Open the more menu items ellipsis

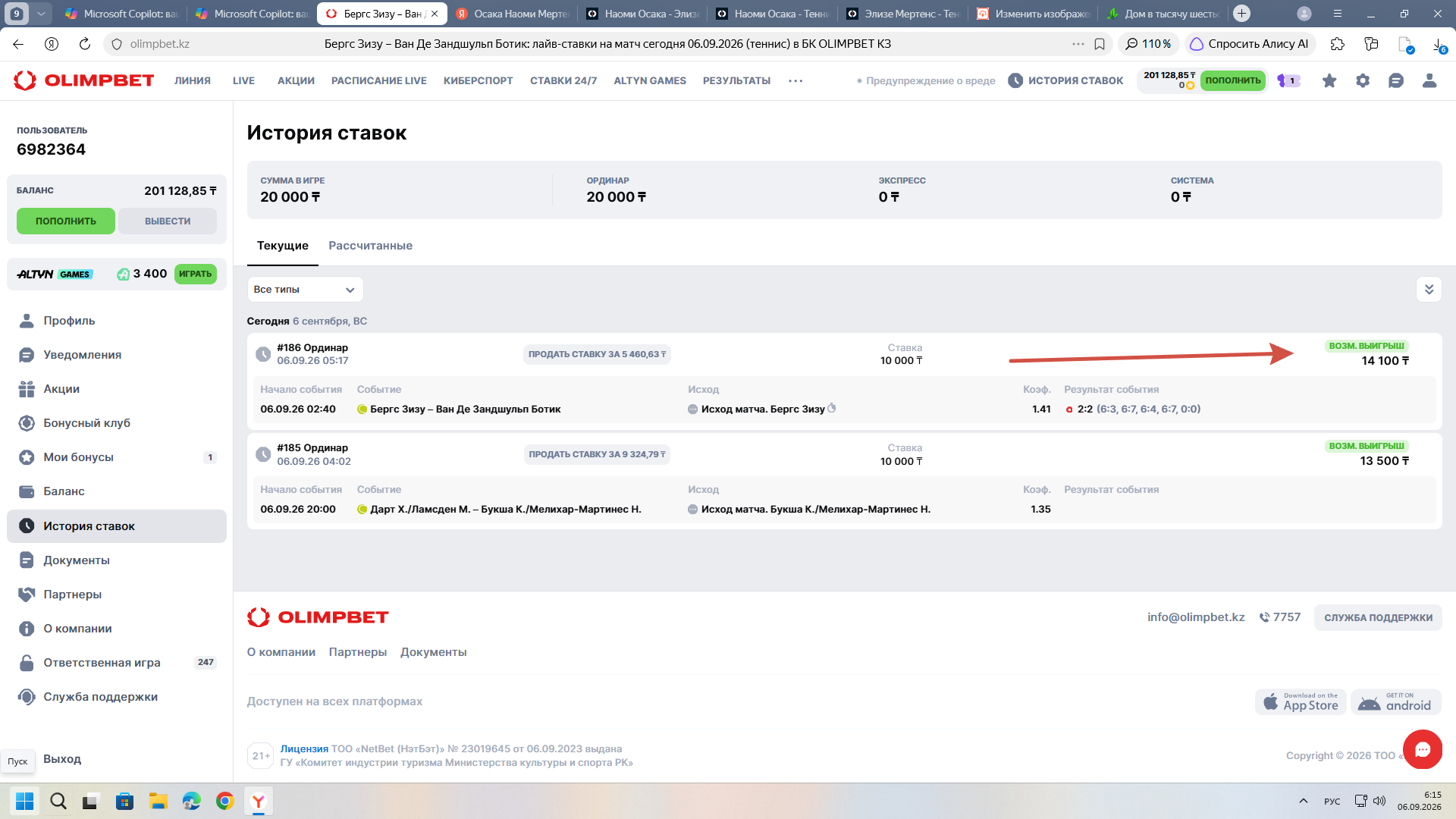tap(795, 80)
